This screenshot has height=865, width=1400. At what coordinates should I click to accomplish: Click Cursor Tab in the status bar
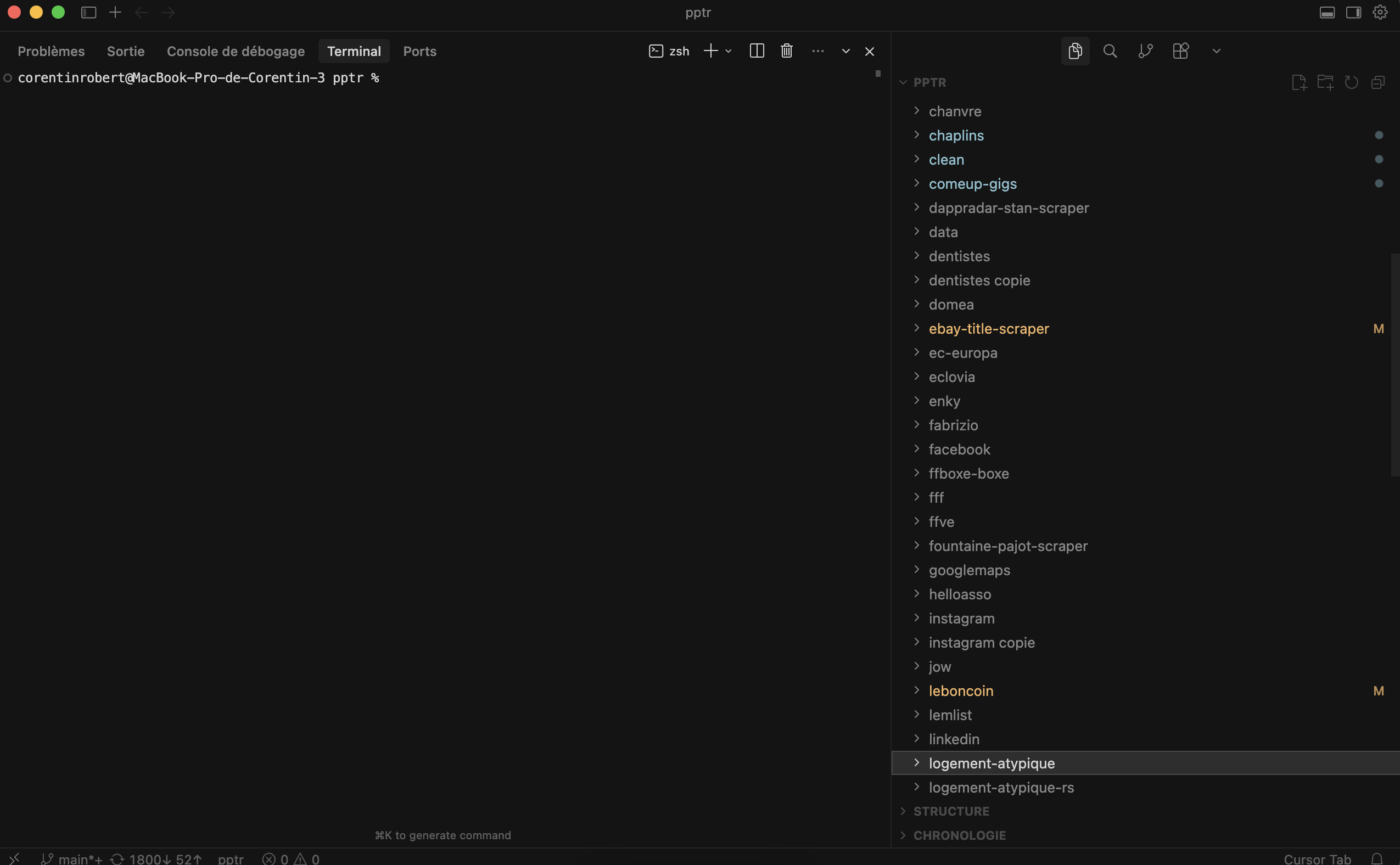(x=1317, y=858)
